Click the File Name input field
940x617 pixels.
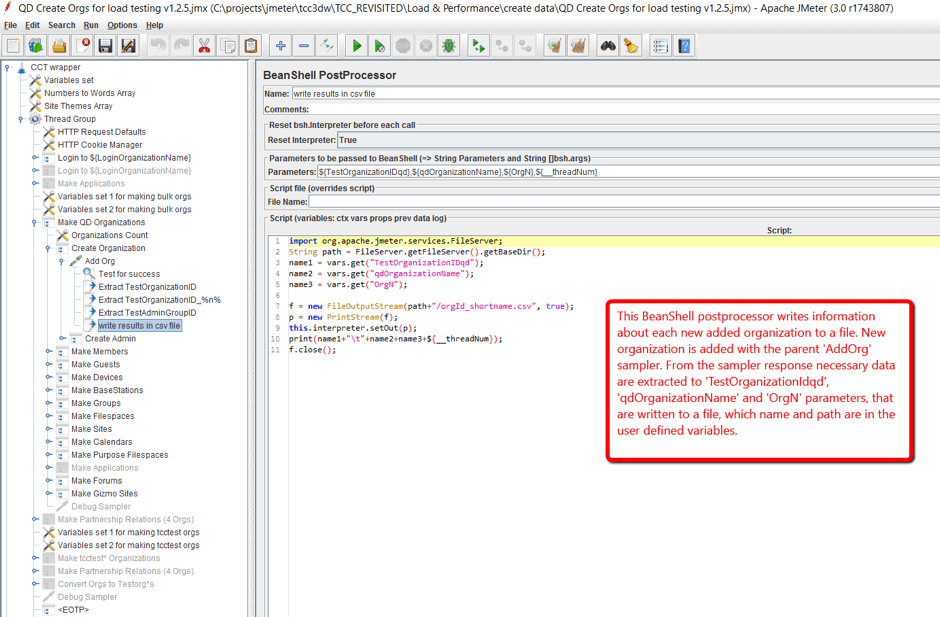point(624,201)
